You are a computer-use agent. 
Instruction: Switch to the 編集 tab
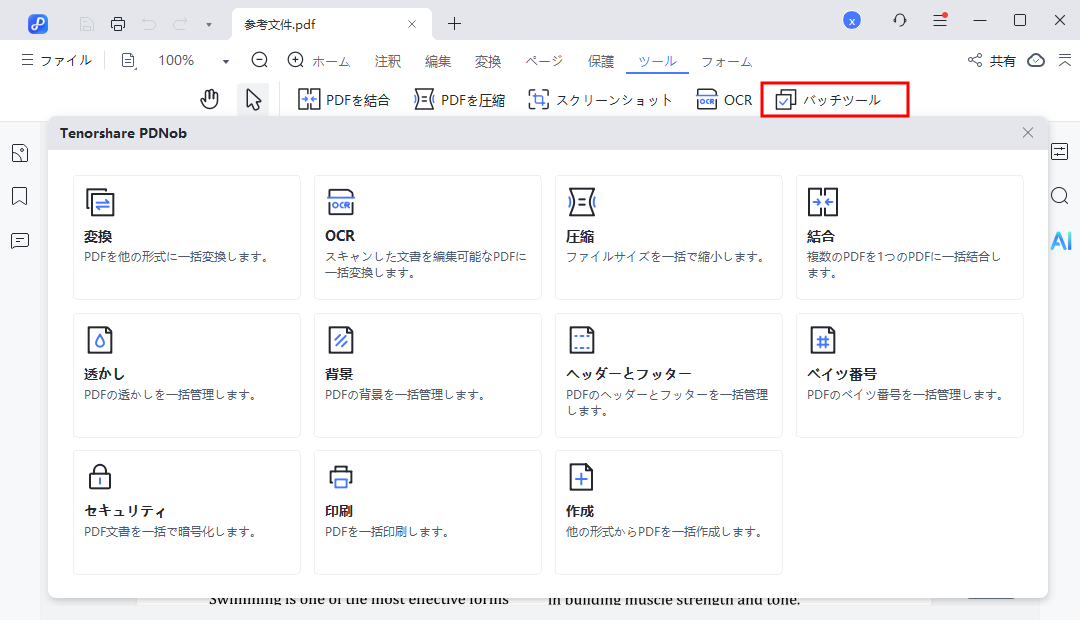point(437,60)
